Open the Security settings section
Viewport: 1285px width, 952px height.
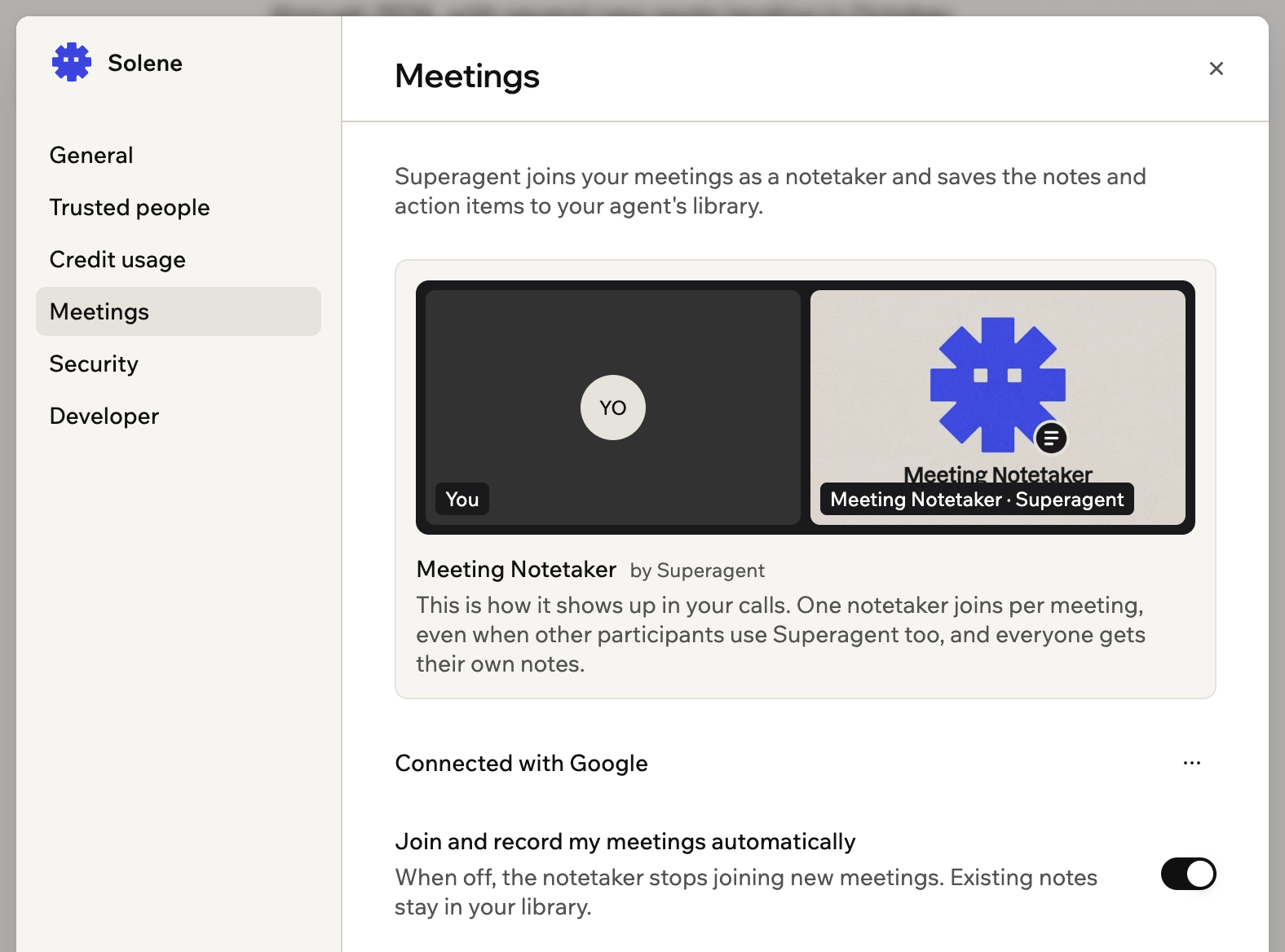point(179,364)
